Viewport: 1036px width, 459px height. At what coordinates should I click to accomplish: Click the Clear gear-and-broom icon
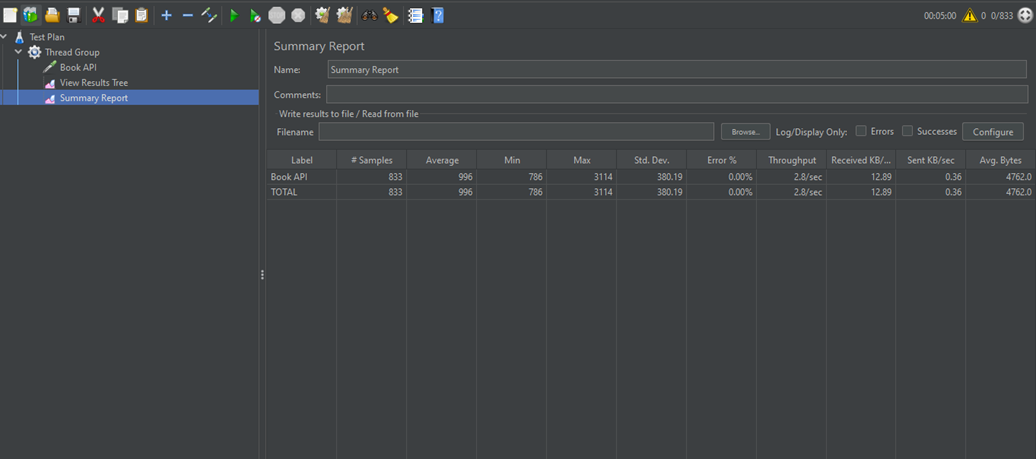point(322,15)
